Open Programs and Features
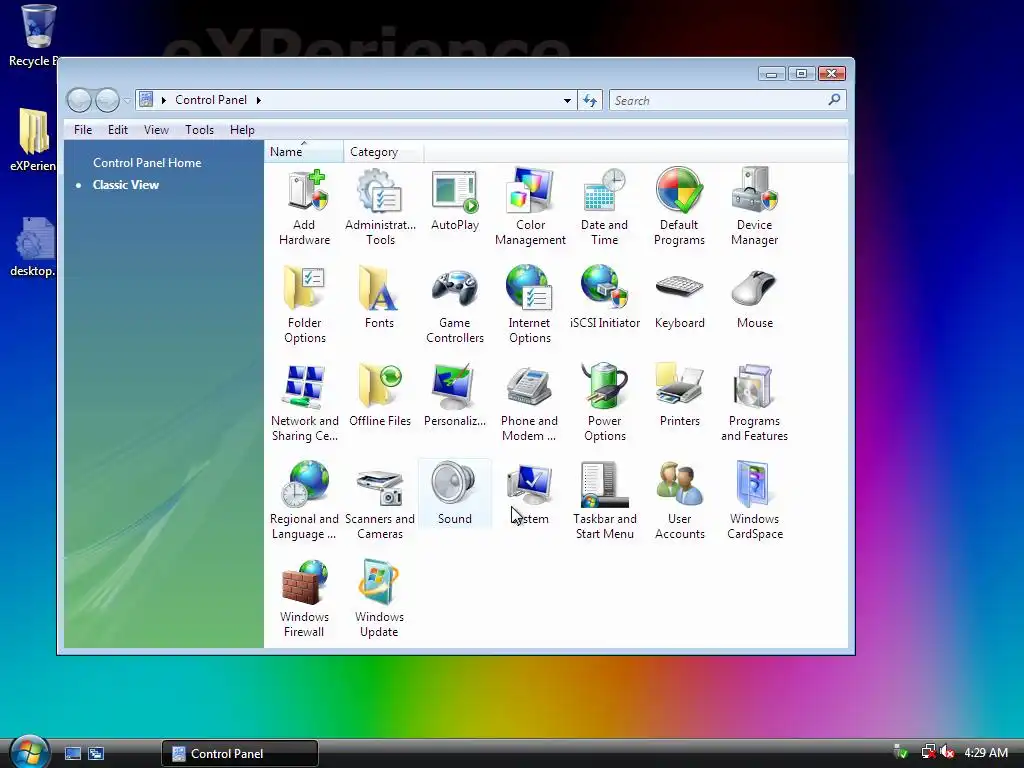 point(755,403)
